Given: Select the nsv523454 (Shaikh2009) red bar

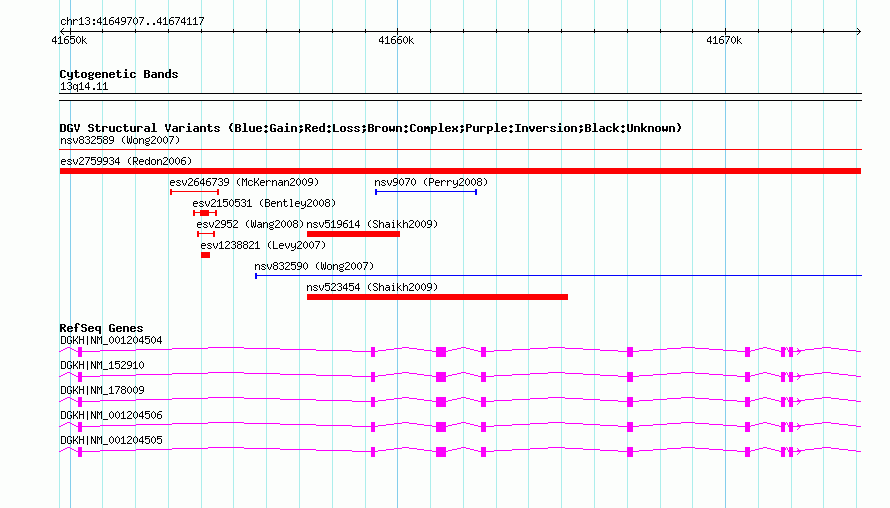Looking at the screenshot, I should point(437,297).
